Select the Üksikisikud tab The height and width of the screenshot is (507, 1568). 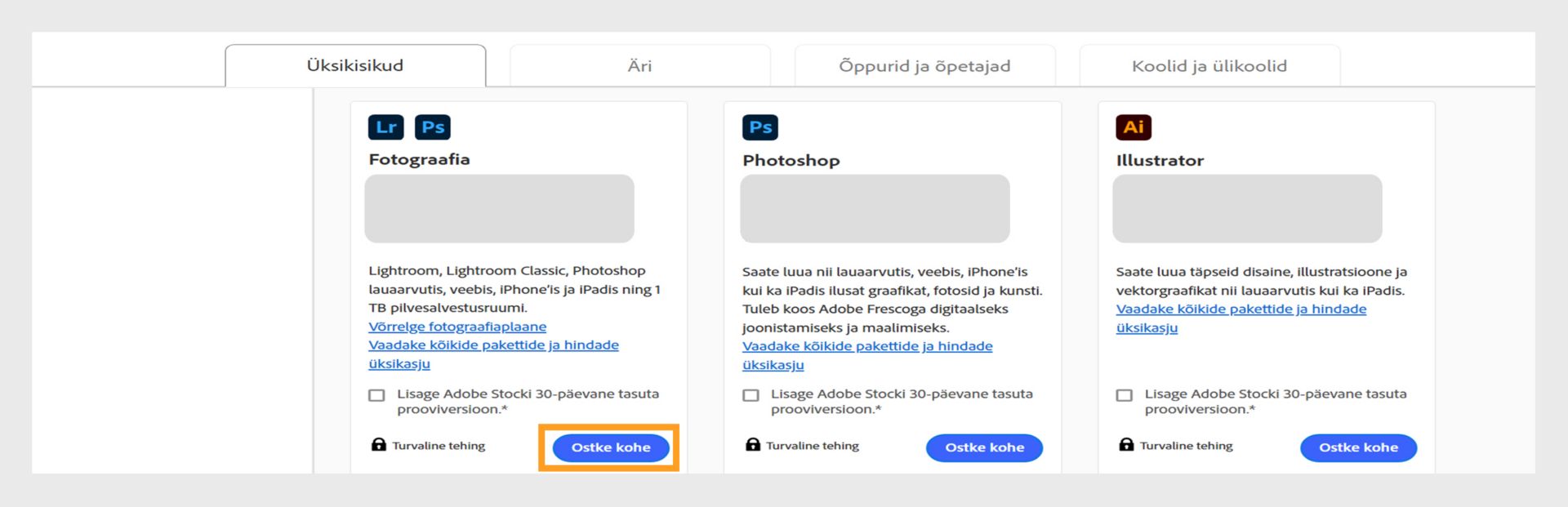coord(355,66)
